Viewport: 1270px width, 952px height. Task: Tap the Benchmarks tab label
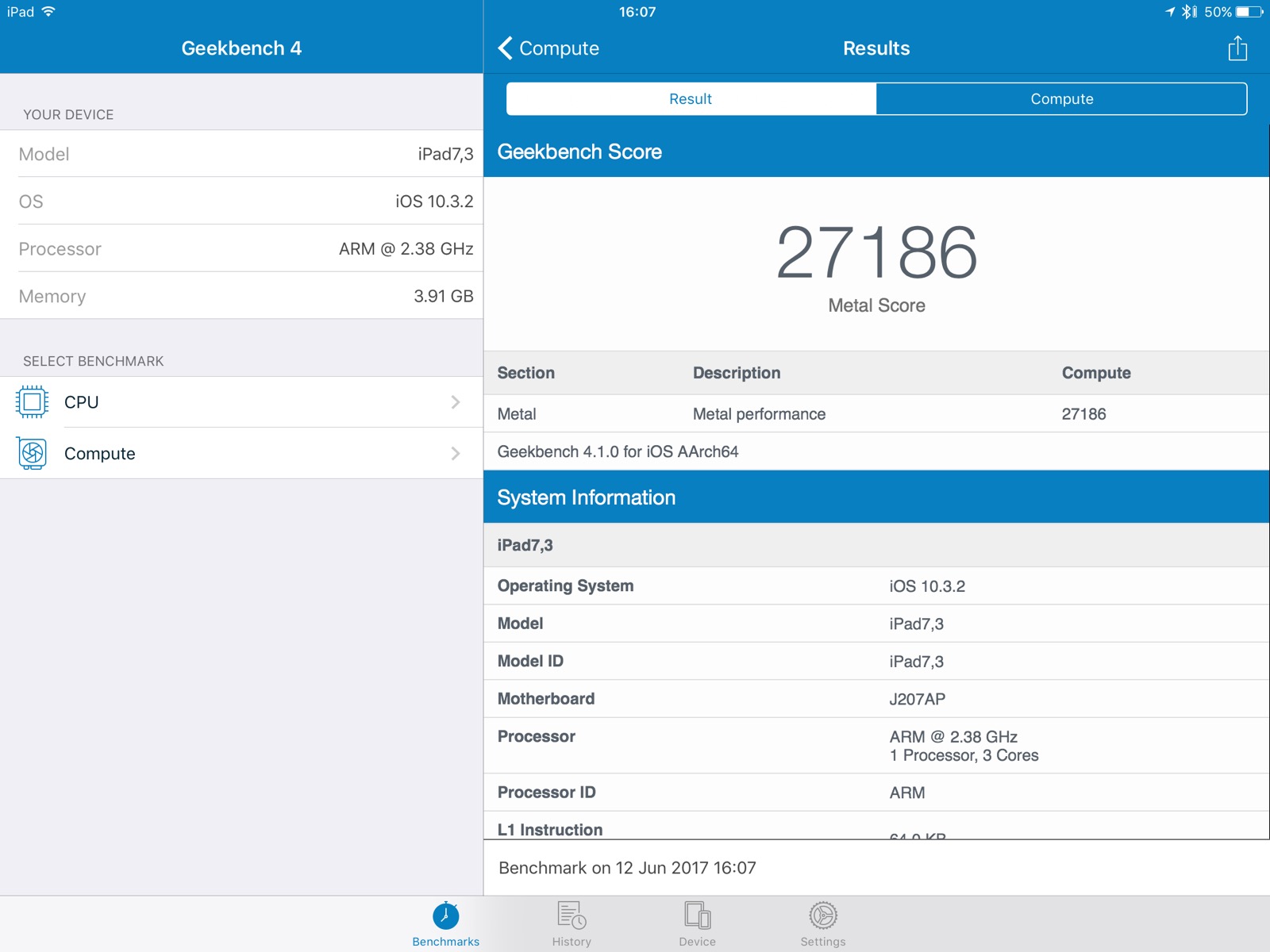tap(446, 942)
